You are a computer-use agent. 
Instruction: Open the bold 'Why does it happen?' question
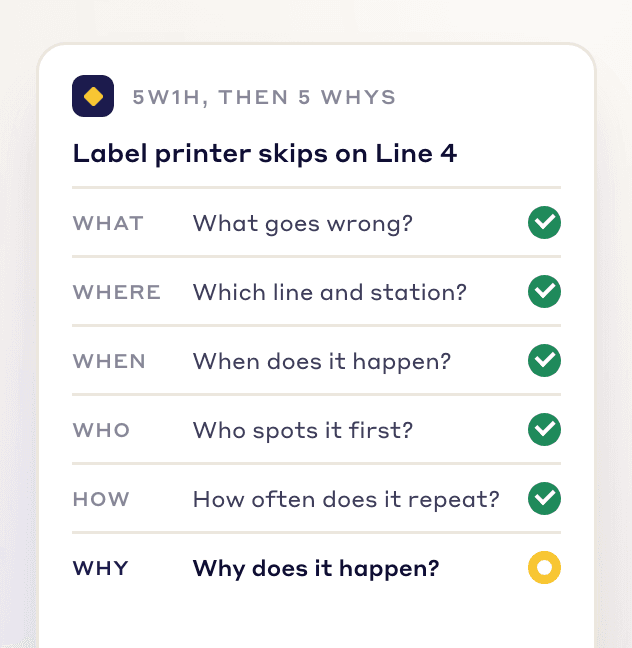[x=316, y=569]
